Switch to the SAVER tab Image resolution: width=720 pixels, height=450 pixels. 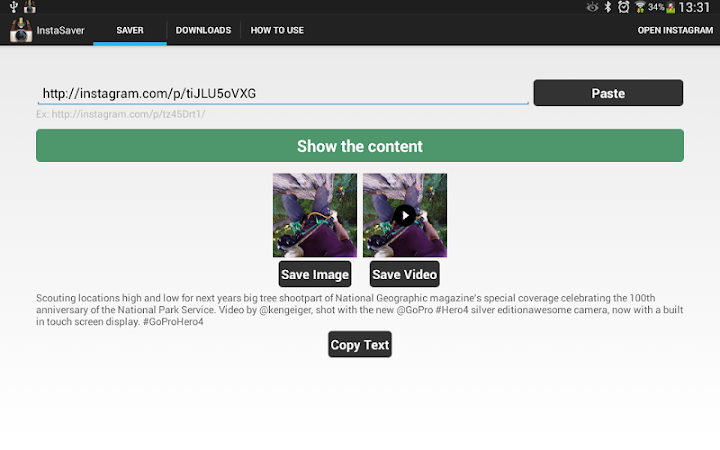pos(130,30)
